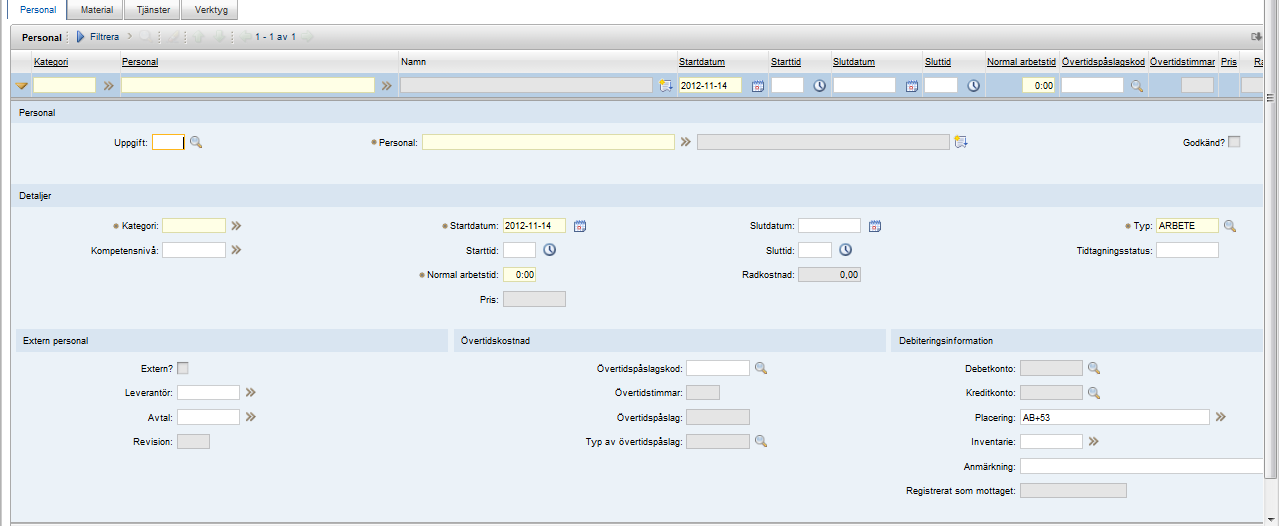This screenshot has width=1279, height=526.
Task: Sort by the Startdatum column header
Action: point(702,62)
